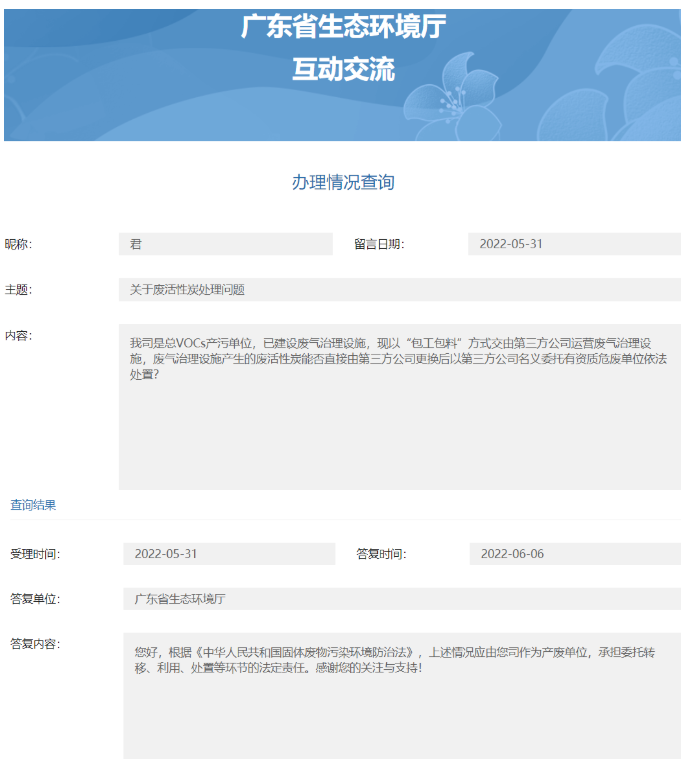Click the 受理时间 field showing 2022-05-31
Screen dimensions: 689x760
pyautogui.click(x=229, y=554)
